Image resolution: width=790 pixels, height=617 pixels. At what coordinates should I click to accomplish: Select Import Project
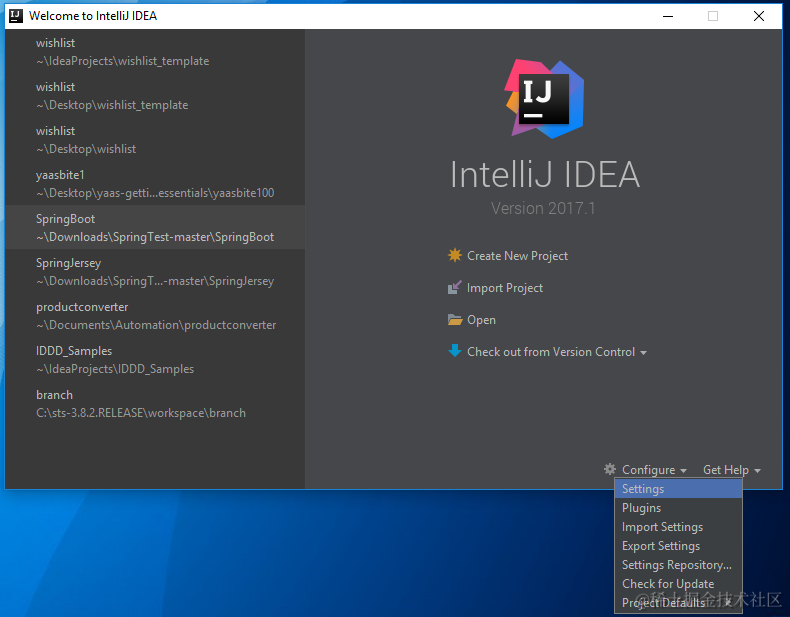504,288
